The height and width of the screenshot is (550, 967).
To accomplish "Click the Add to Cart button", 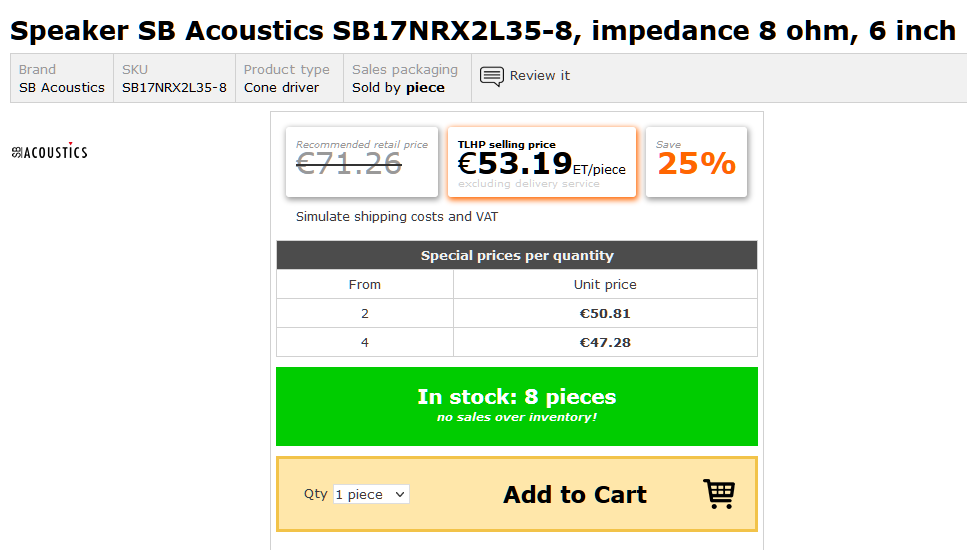I will (x=517, y=494).
